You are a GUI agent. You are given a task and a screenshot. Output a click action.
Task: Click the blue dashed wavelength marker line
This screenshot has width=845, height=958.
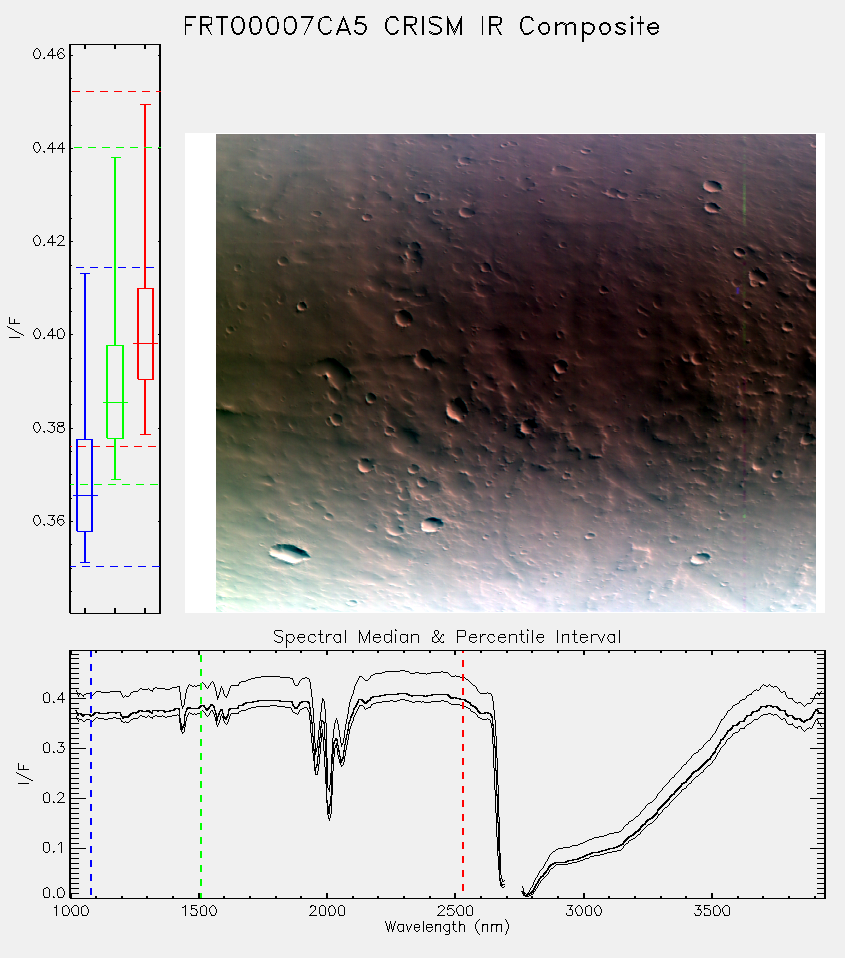coord(91,774)
